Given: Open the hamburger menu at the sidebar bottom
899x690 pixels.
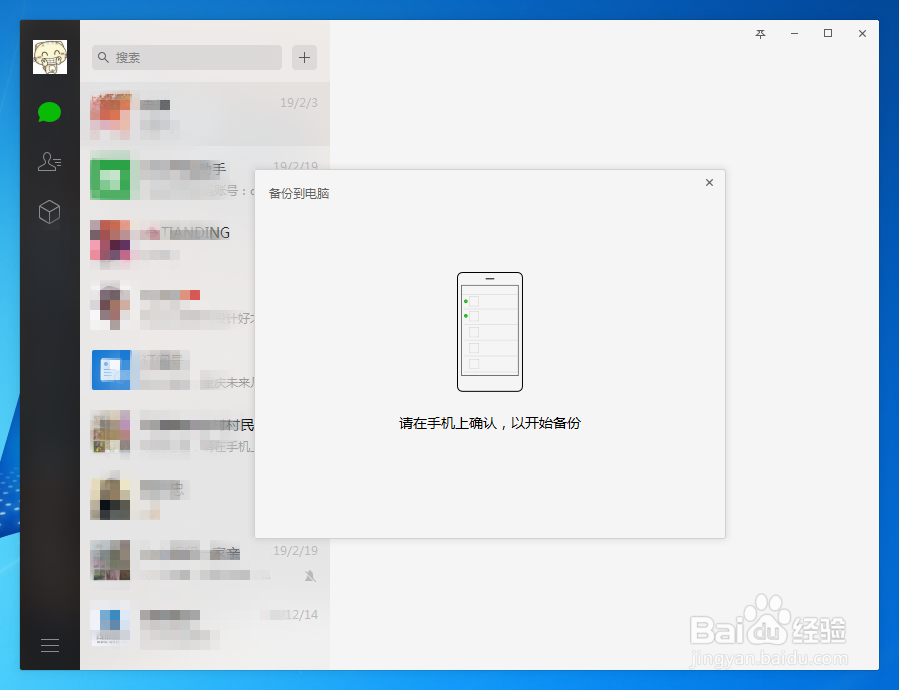Looking at the screenshot, I should [50, 645].
